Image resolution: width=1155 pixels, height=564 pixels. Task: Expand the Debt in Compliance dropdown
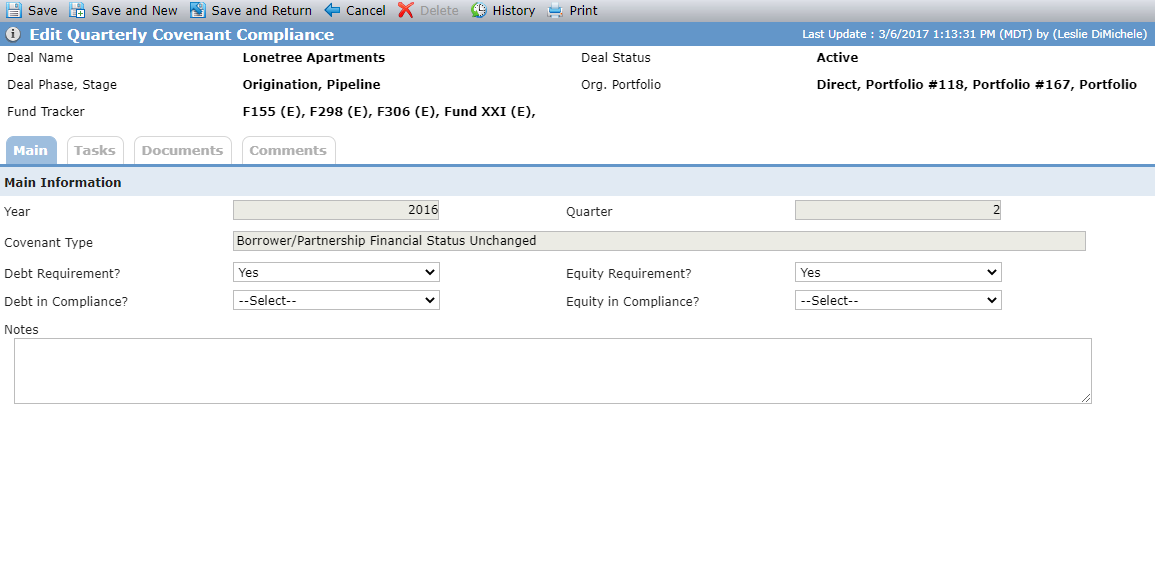click(337, 300)
